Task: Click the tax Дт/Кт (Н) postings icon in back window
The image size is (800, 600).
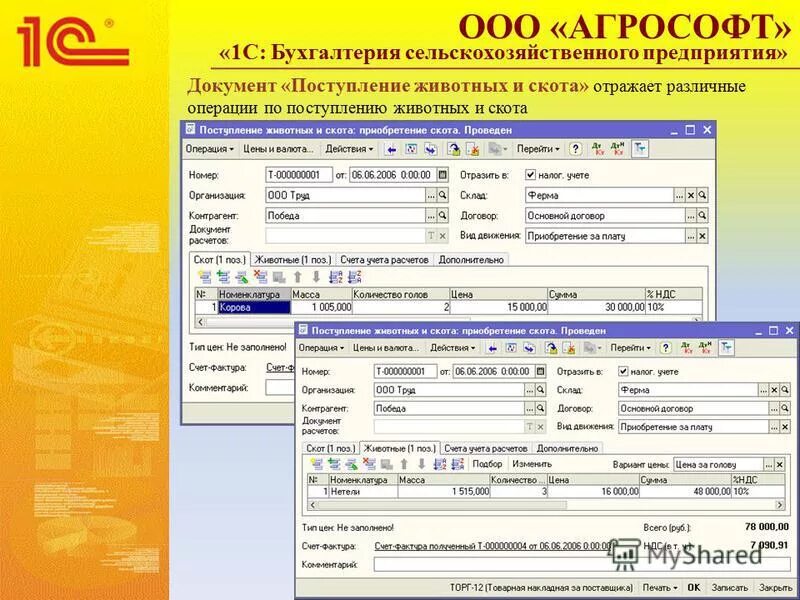Action: [x=617, y=149]
